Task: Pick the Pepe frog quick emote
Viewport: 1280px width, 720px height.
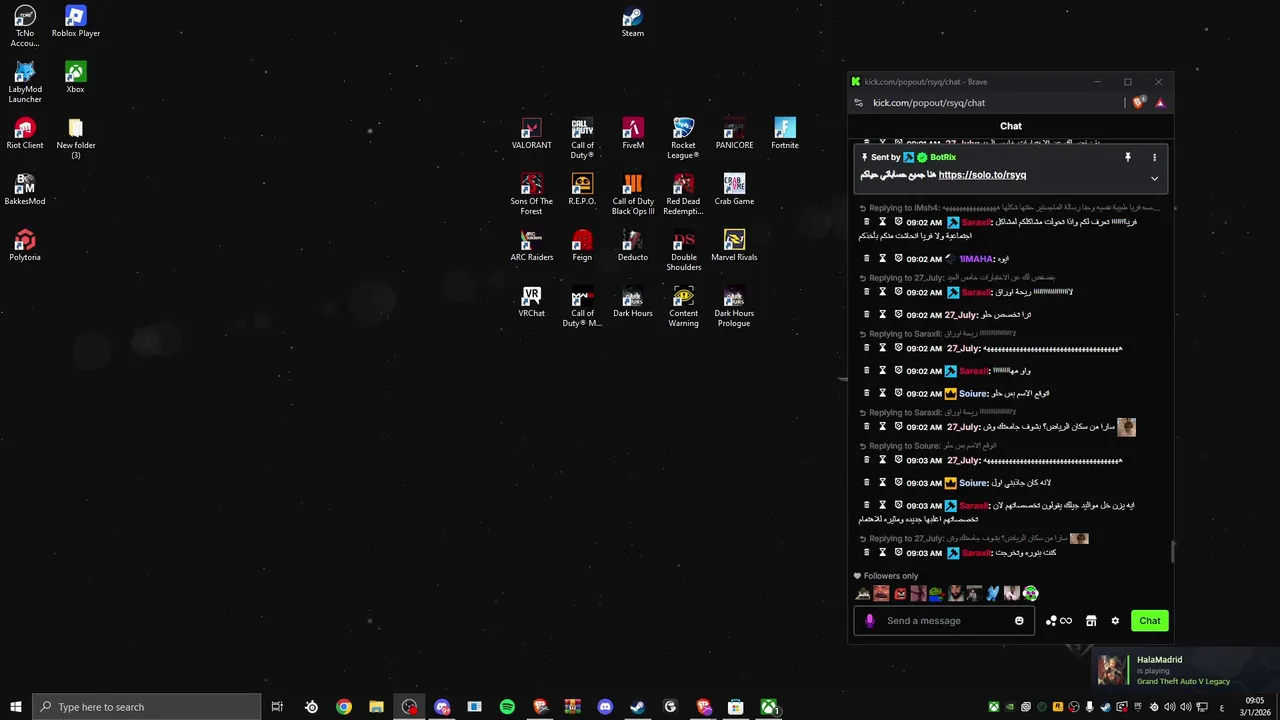Action: [935, 594]
